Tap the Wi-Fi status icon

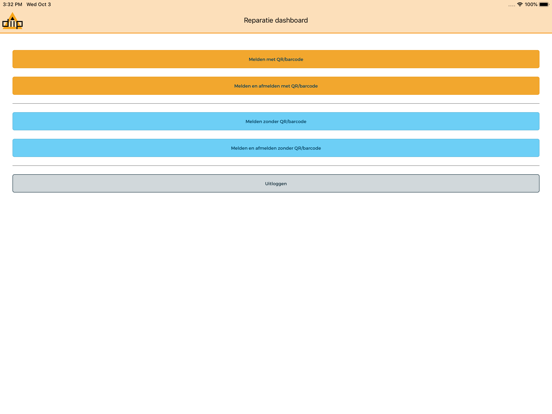point(520,4)
